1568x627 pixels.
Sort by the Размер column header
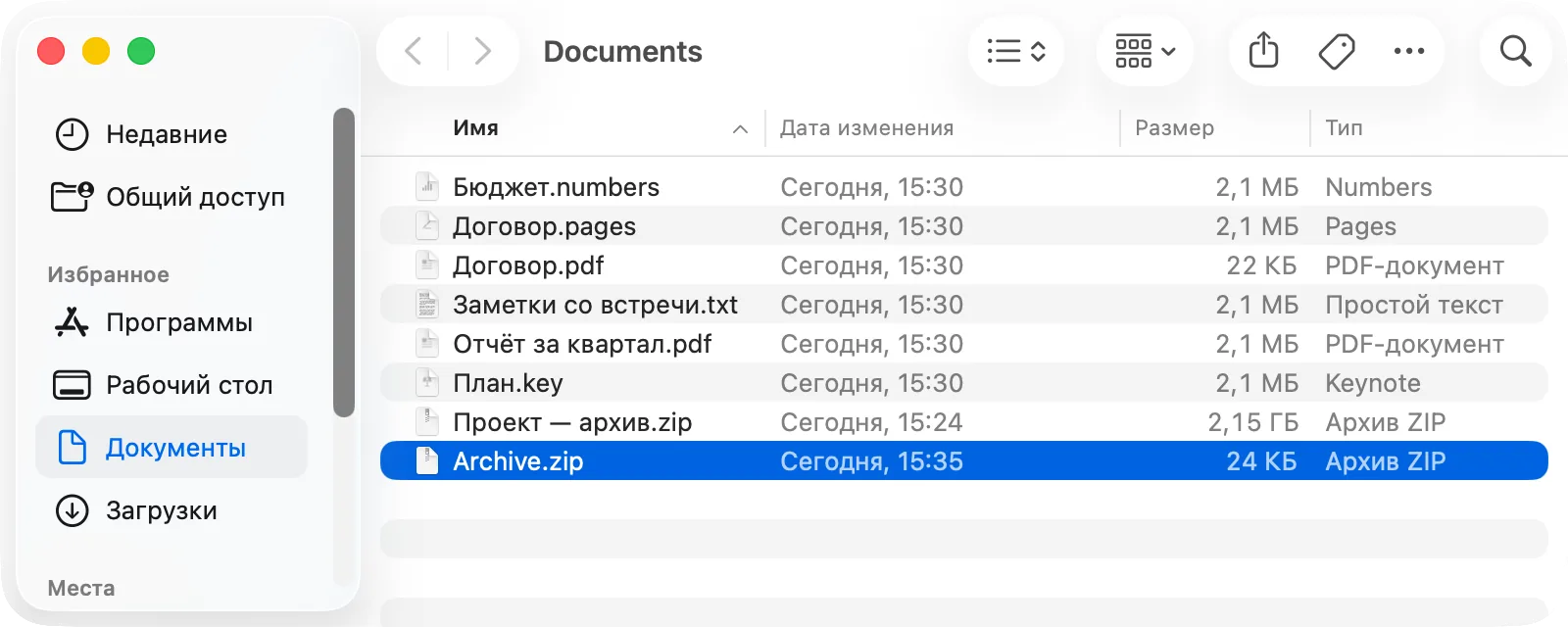click(1174, 128)
